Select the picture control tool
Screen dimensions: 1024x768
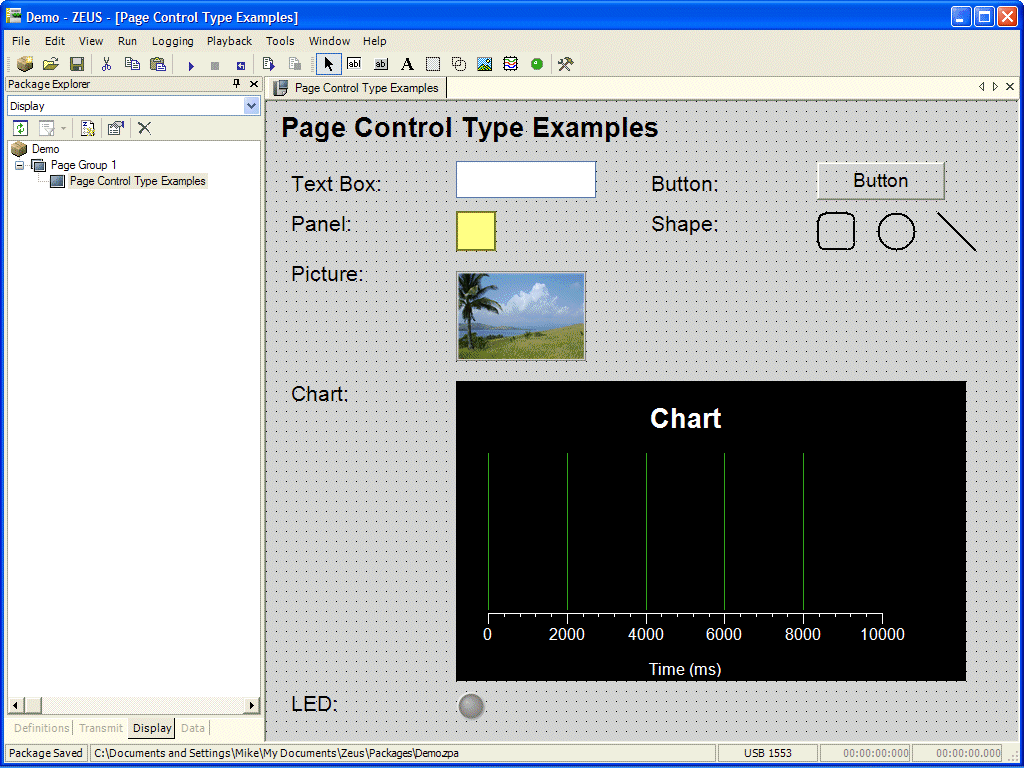pyautogui.click(x=485, y=64)
